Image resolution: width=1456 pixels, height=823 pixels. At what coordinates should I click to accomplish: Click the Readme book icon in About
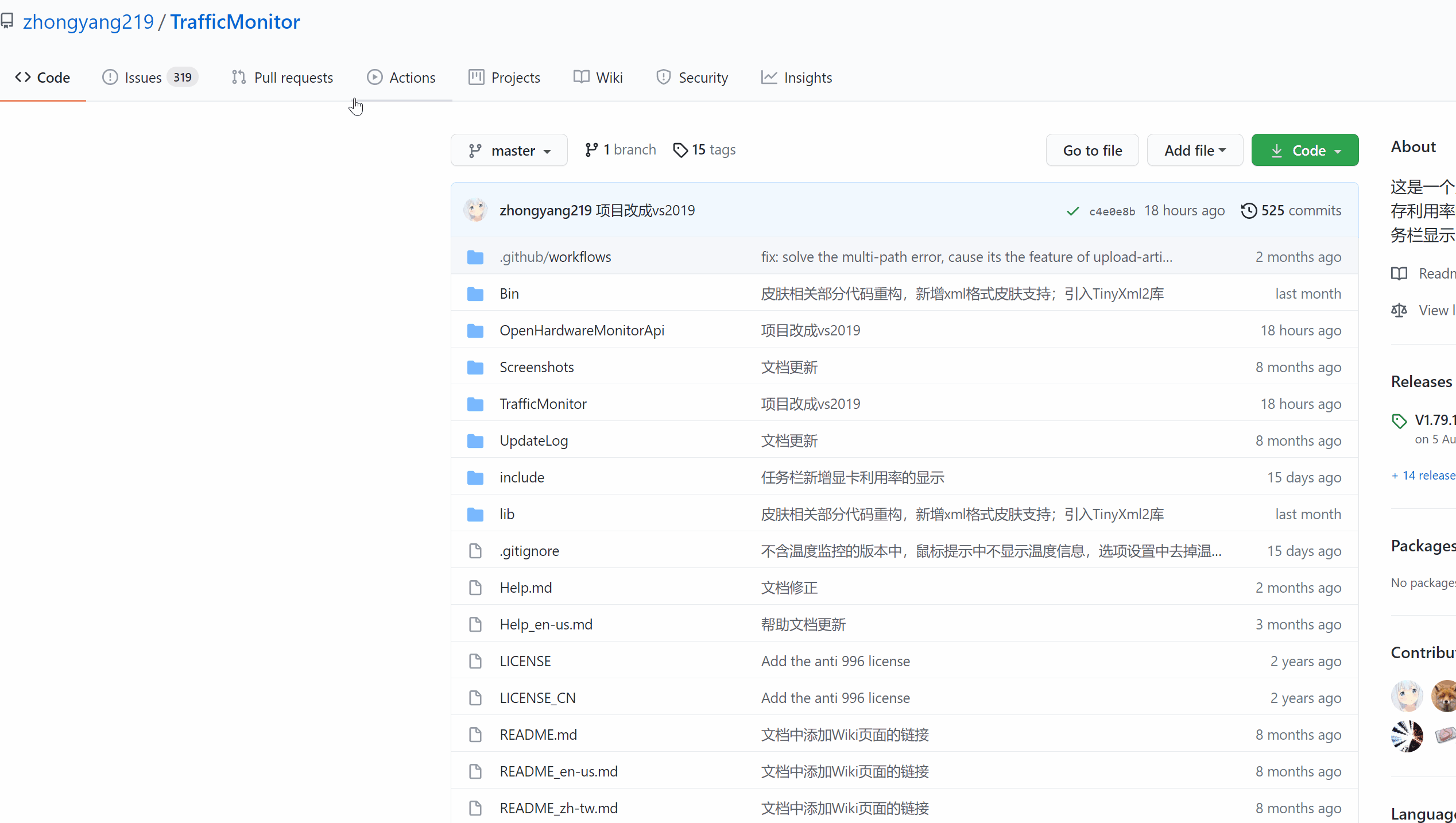[x=1399, y=274]
